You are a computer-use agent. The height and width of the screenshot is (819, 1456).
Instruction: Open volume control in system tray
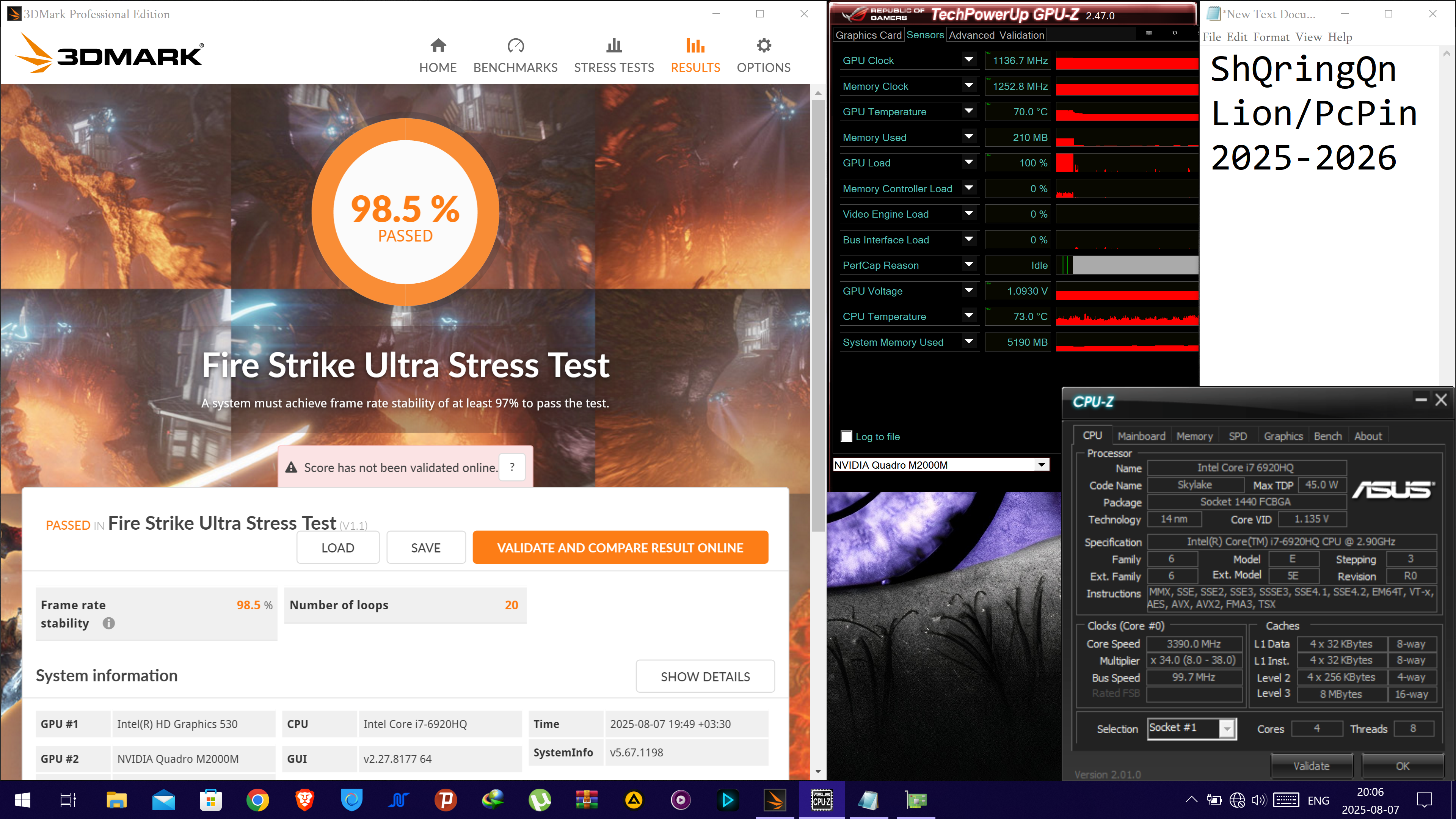point(1259,800)
